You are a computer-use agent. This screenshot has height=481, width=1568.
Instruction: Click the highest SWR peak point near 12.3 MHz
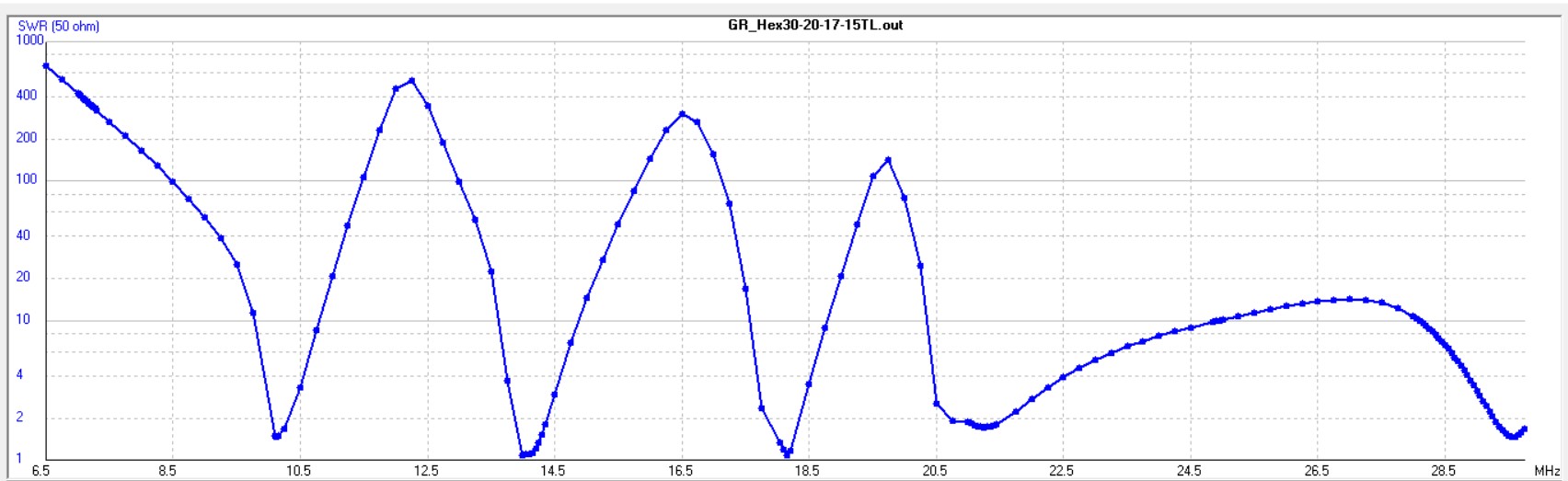pos(411,81)
